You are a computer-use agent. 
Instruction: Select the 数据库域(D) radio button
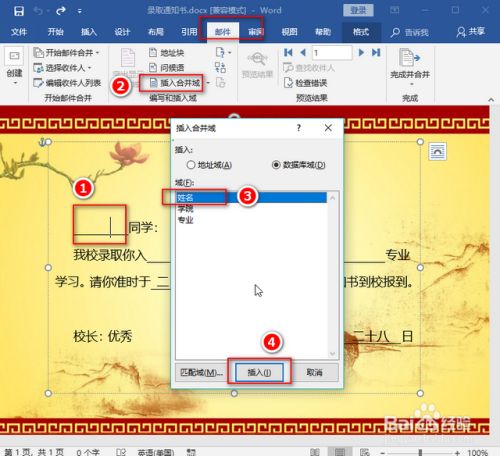tap(299, 165)
